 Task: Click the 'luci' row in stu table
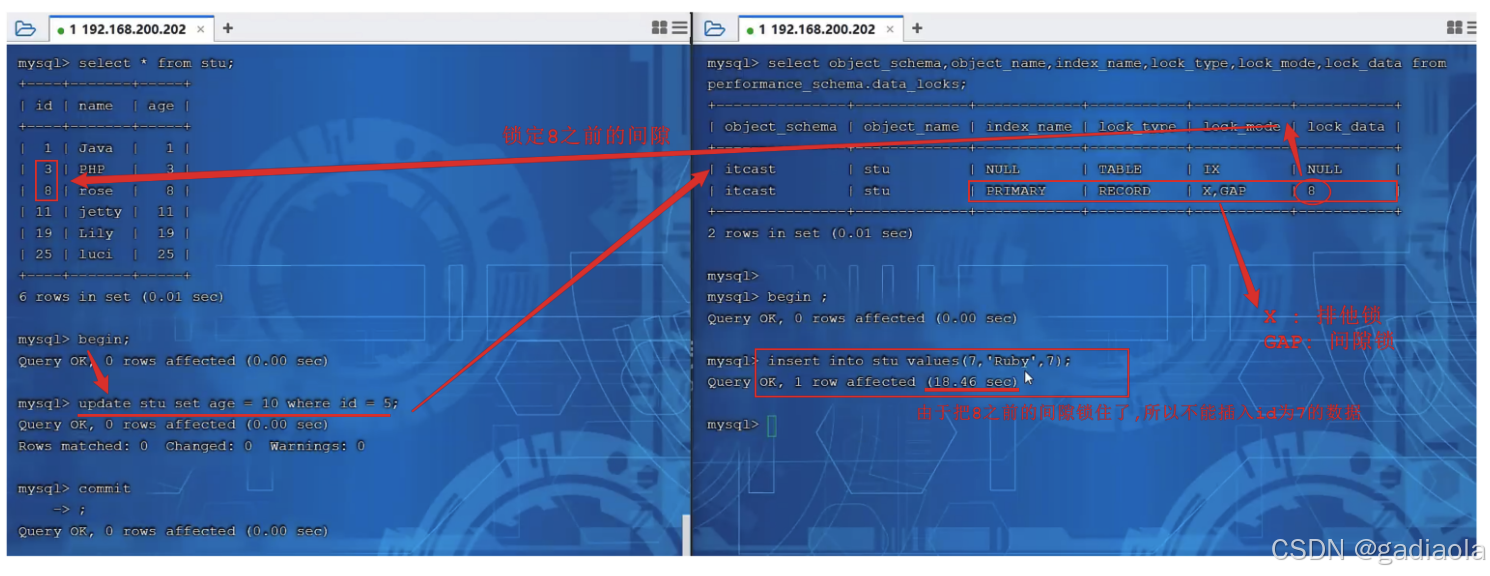[104, 254]
